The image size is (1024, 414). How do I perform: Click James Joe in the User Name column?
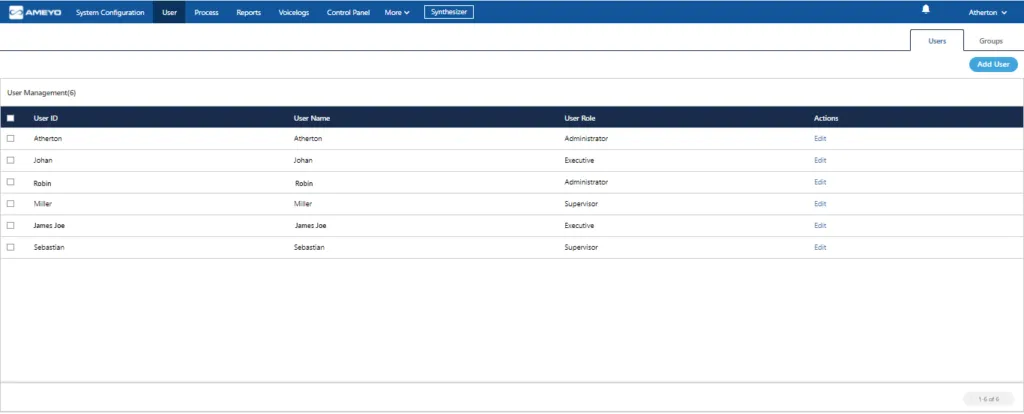pos(311,225)
